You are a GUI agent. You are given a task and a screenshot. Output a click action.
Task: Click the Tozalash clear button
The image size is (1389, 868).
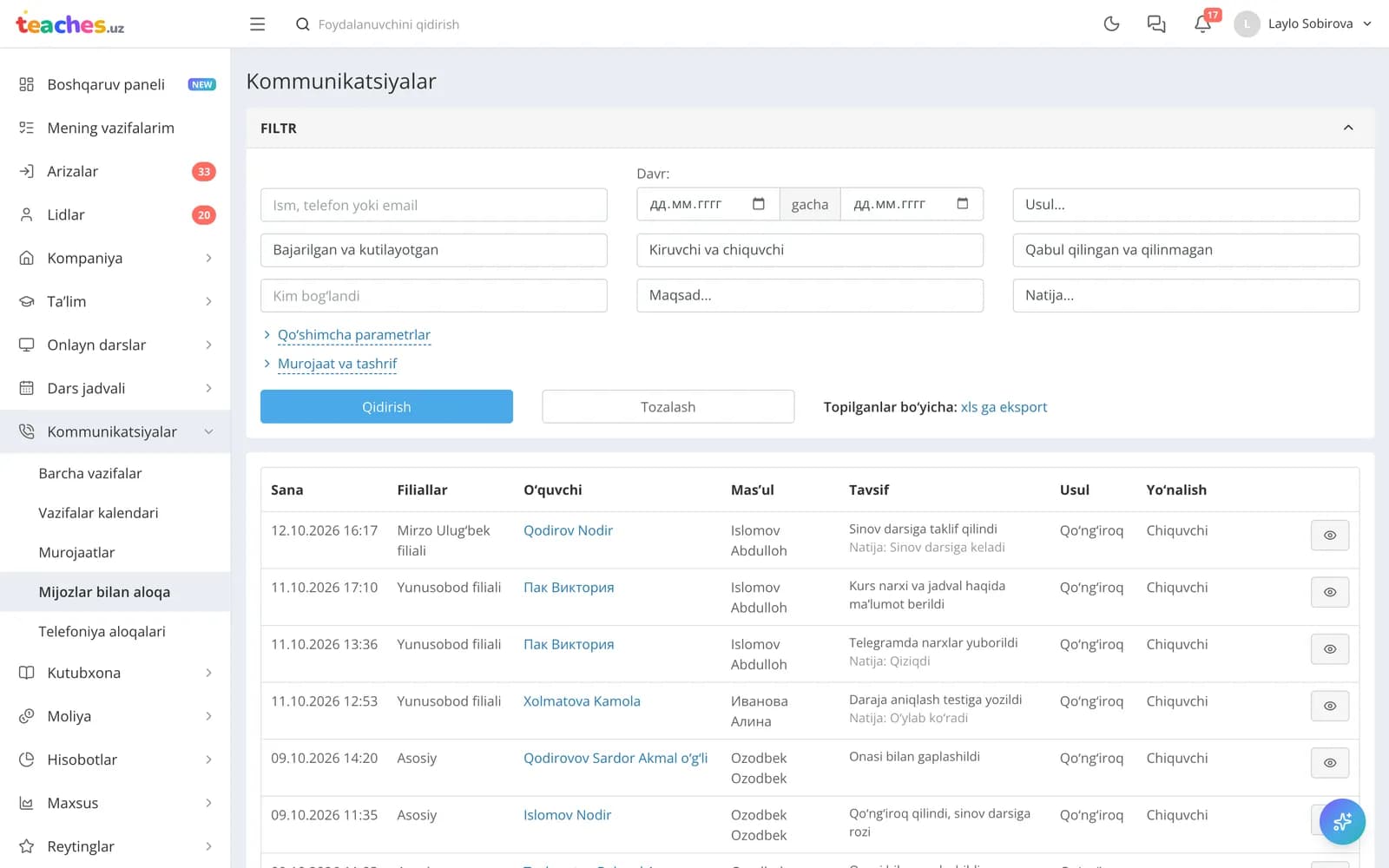[668, 406]
